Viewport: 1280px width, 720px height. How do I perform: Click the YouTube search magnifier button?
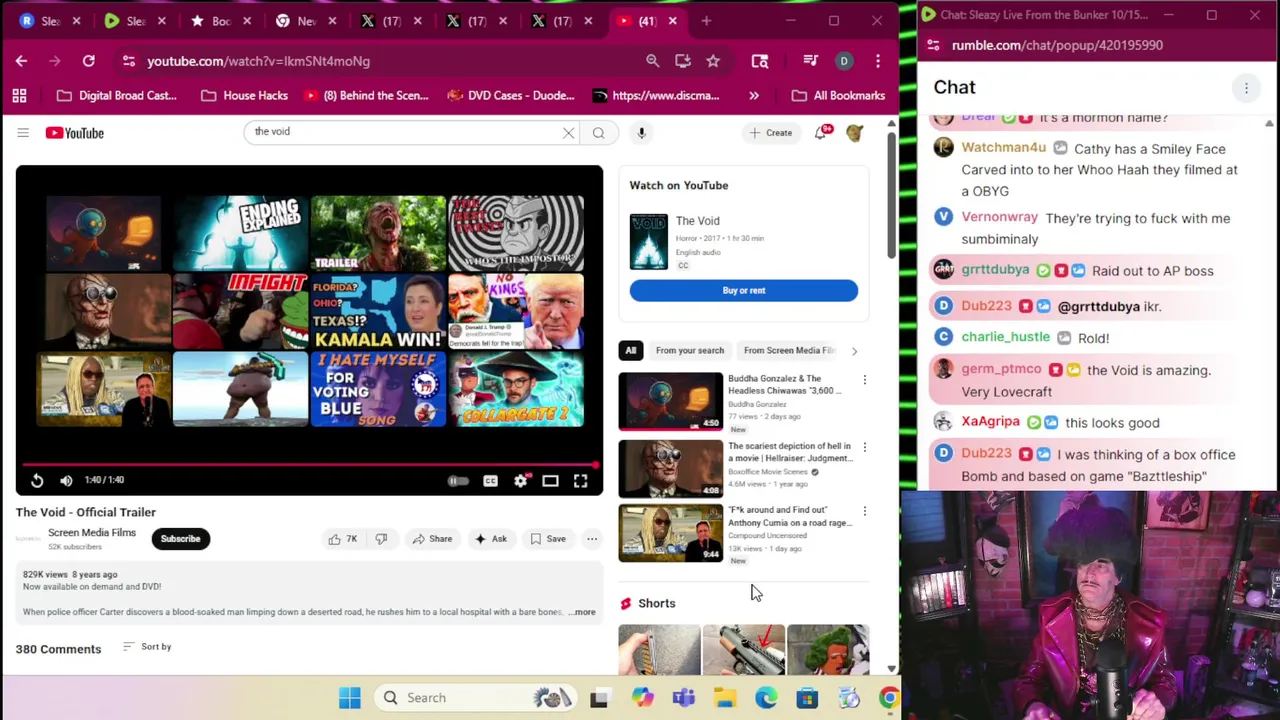598,132
